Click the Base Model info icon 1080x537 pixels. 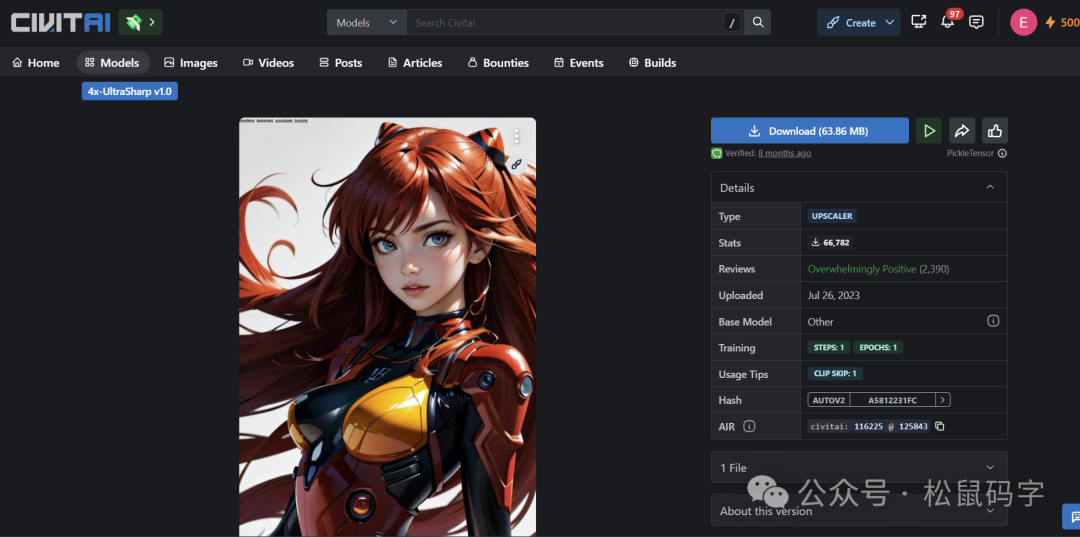[x=993, y=321]
